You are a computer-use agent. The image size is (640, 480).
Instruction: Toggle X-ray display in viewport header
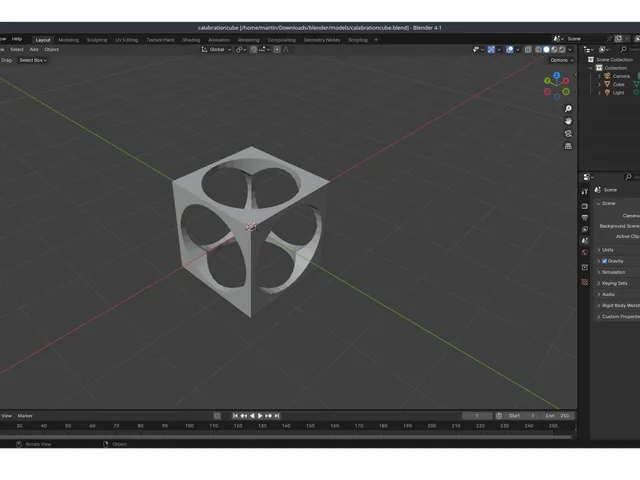click(528, 49)
